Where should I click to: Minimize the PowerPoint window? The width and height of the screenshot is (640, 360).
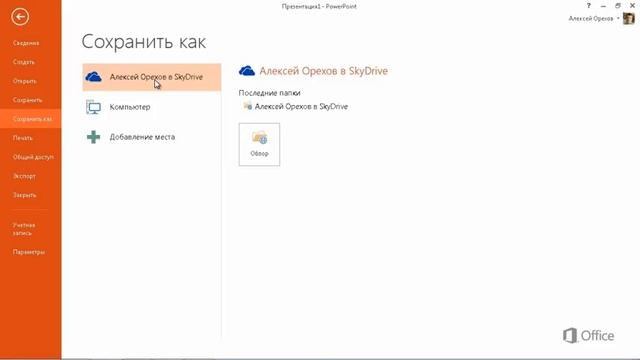pos(603,6)
